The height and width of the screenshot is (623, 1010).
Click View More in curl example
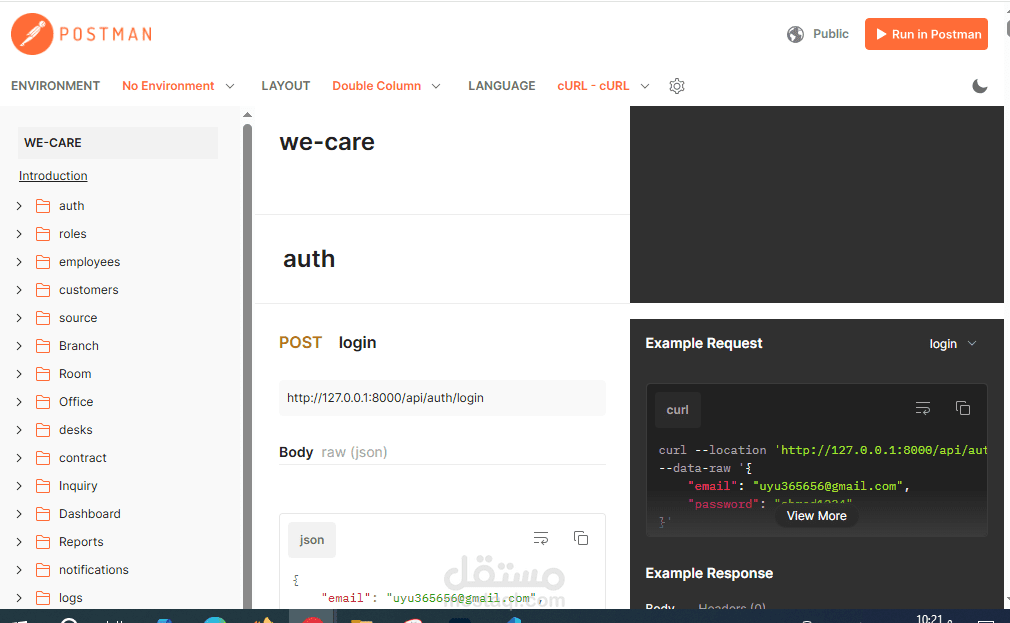click(817, 516)
